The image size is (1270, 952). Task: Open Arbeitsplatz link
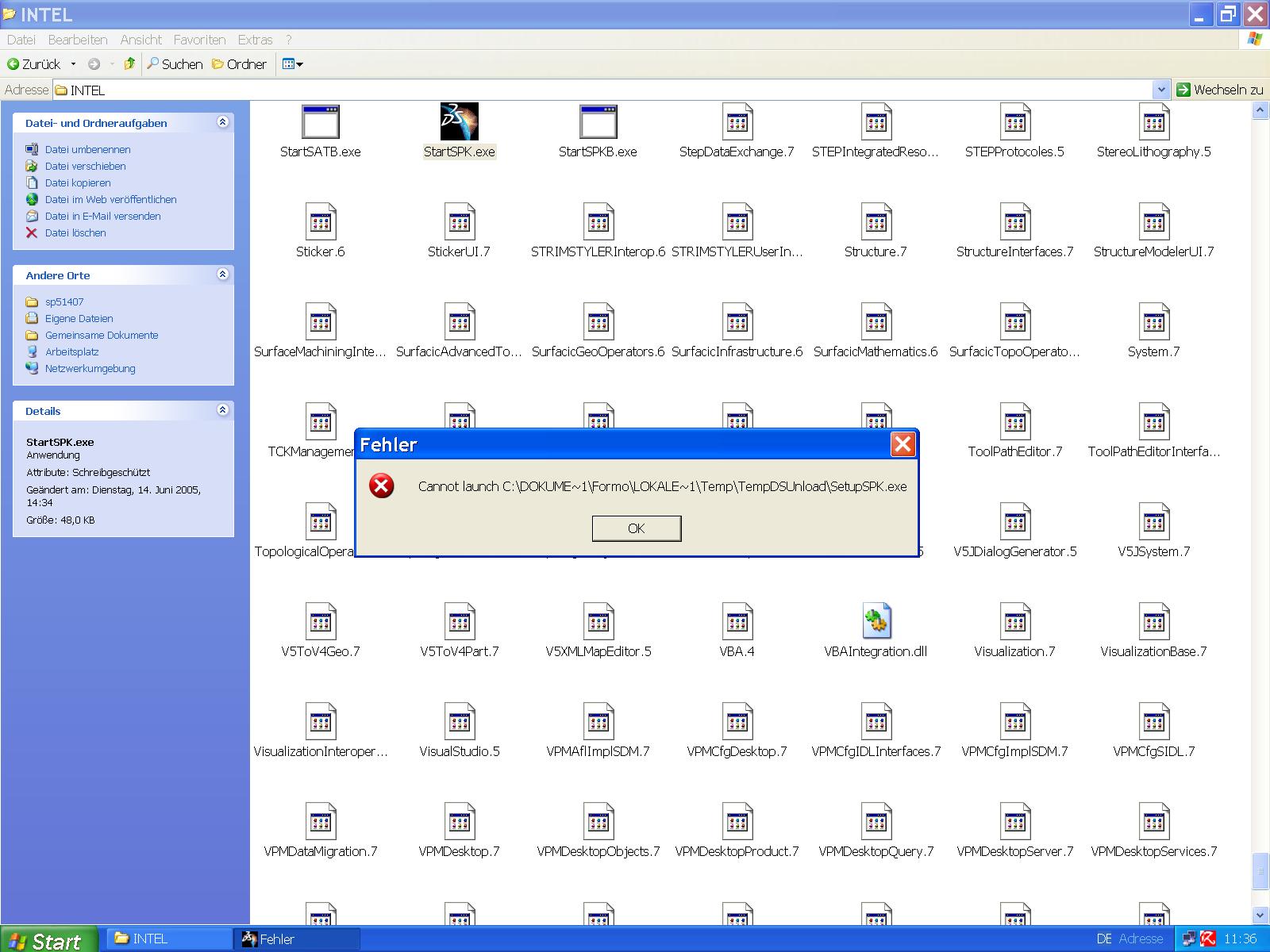(71, 351)
